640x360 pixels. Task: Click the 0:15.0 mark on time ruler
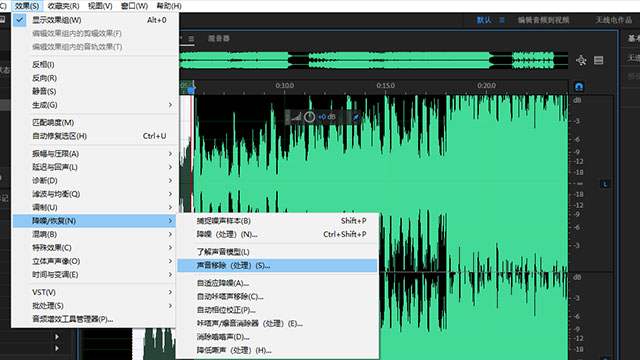(x=386, y=86)
